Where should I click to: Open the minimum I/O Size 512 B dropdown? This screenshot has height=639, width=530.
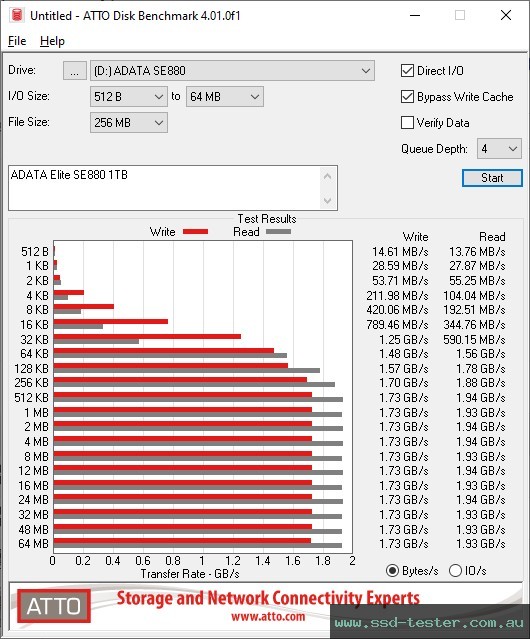129,97
